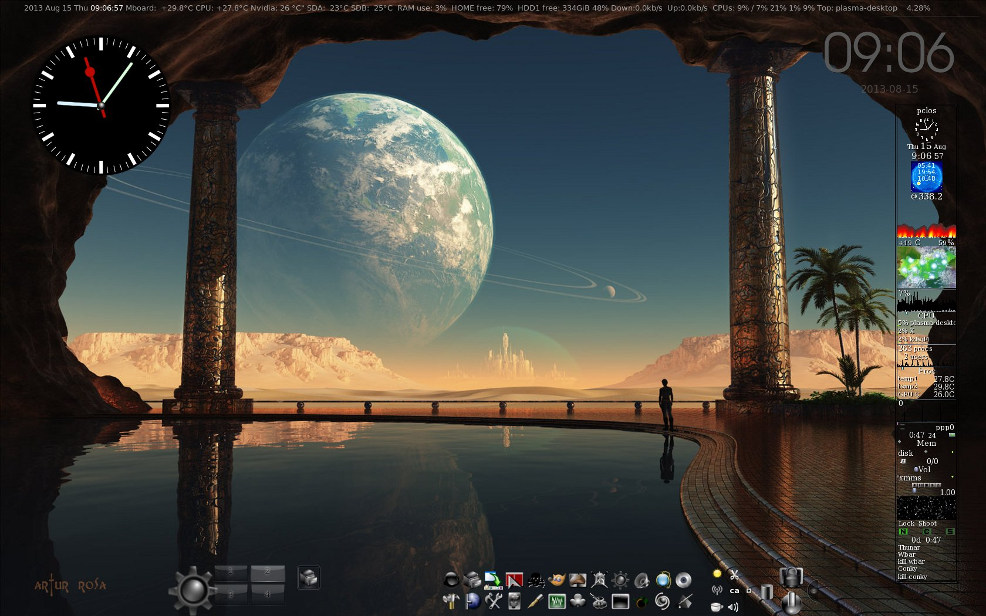Viewport: 986px width, 616px height.
Task: Launch the spiral galaxy icon in the dock
Action: click(x=662, y=601)
